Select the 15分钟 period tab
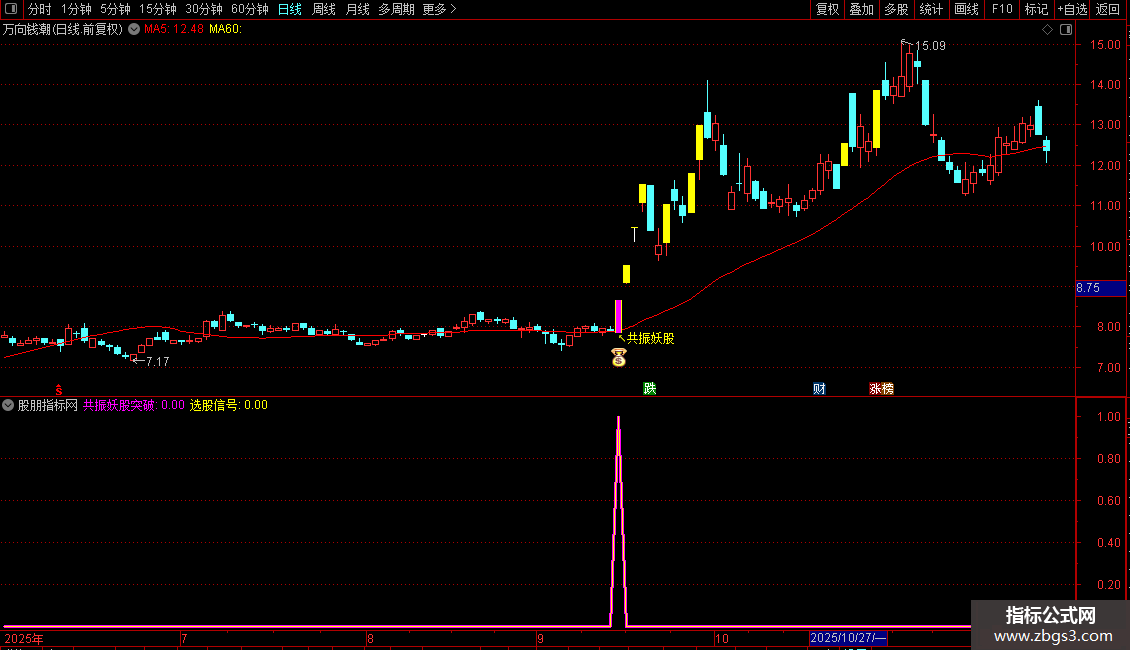Image resolution: width=1130 pixels, height=650 pixels. [158, 9]
